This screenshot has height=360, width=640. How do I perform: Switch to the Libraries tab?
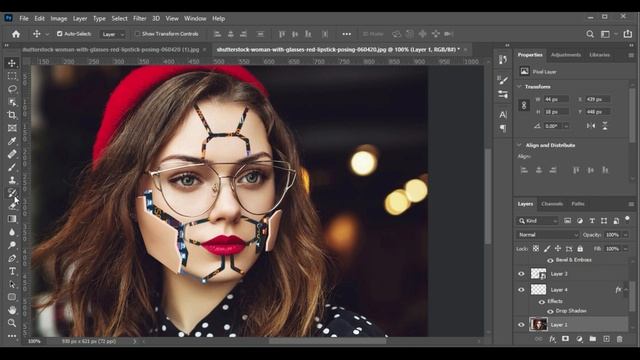click(599, 55)
